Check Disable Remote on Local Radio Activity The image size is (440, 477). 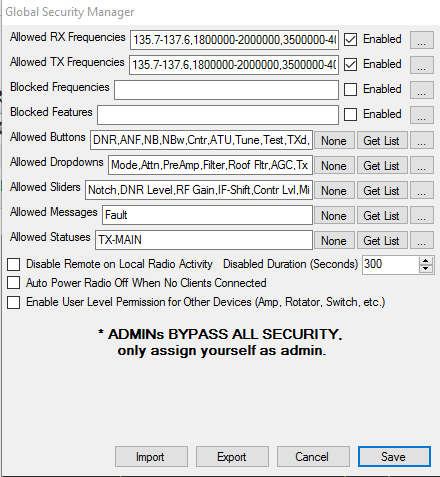(13, 264)
